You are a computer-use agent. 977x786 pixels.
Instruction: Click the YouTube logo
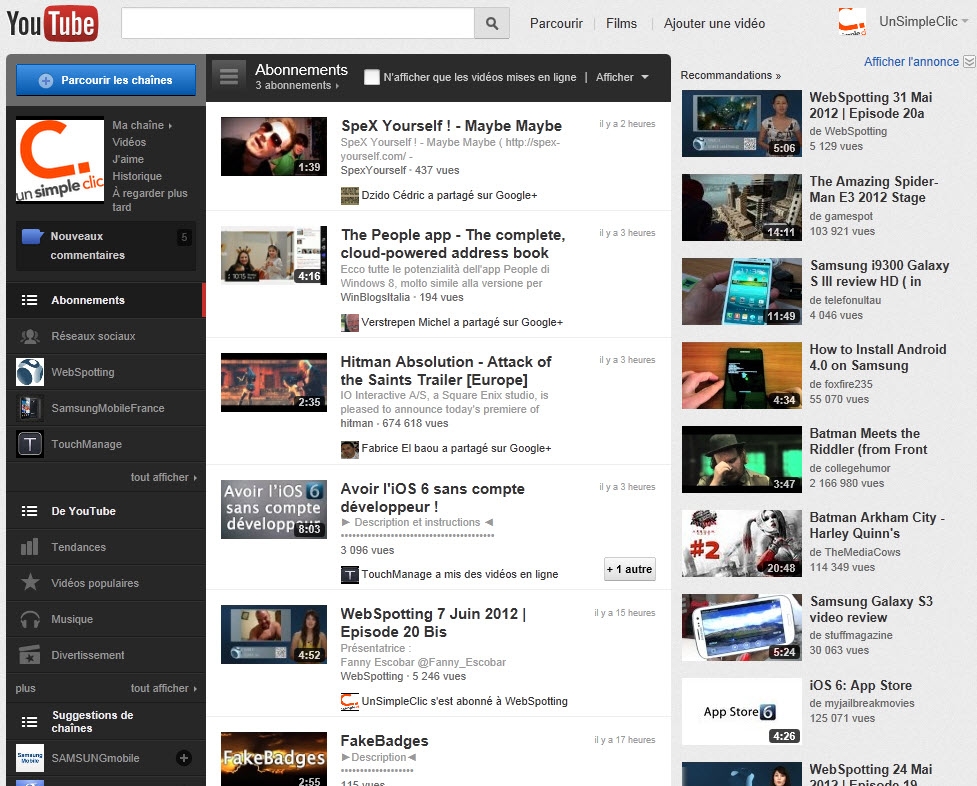[52, 23]
